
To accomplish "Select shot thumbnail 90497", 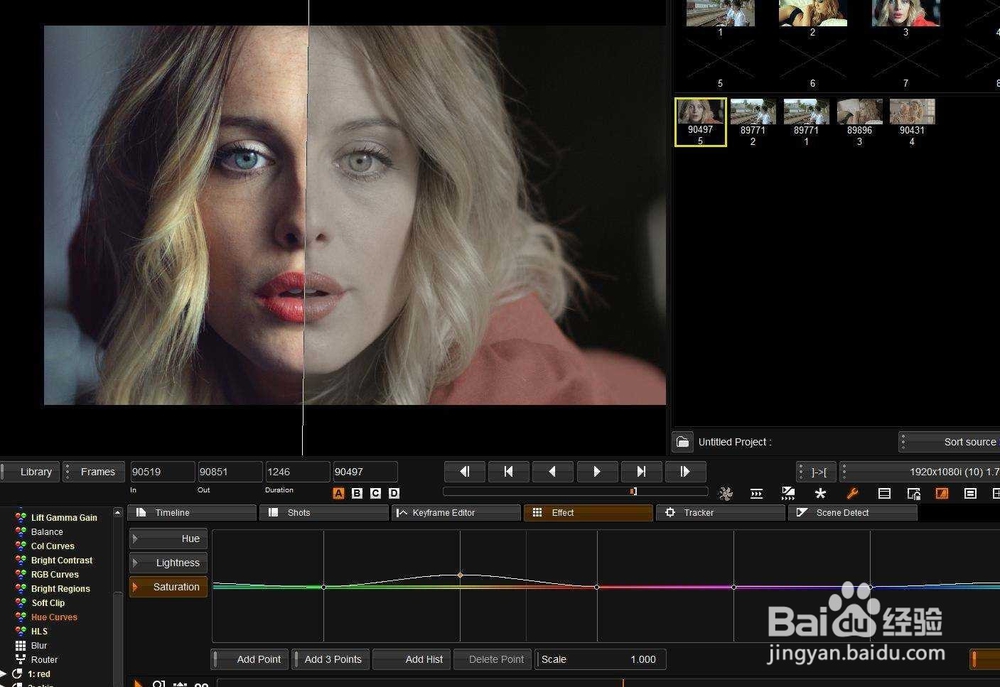I will point(700,122).
